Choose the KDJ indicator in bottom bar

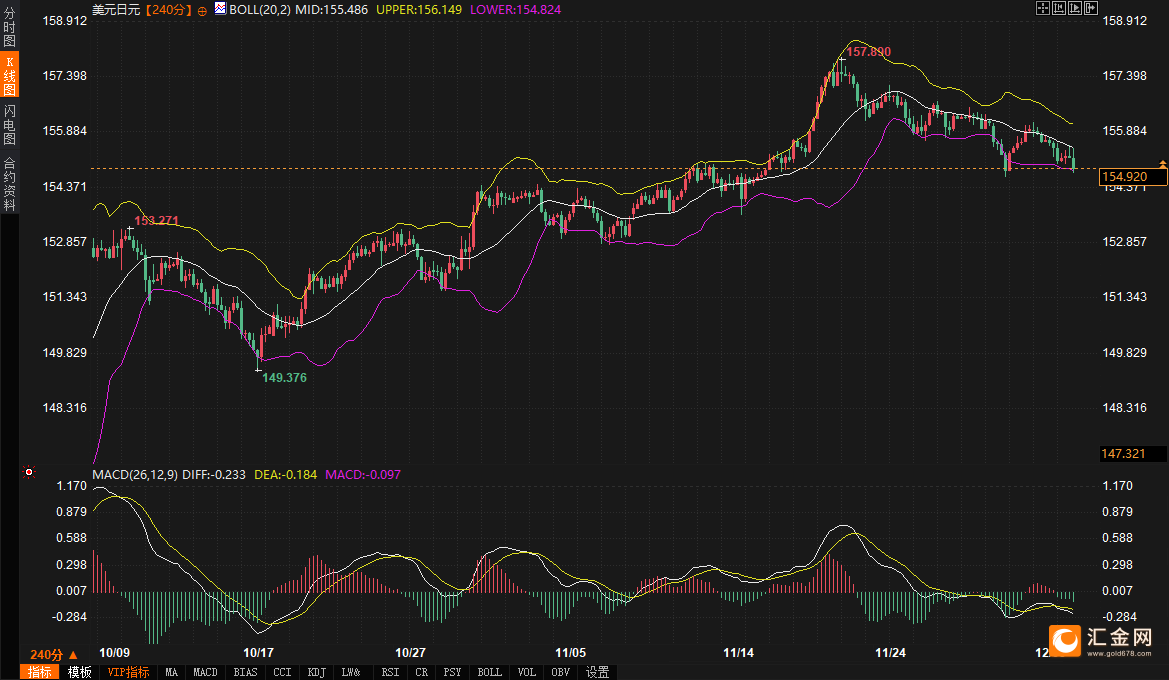click(x=317, y=672)
